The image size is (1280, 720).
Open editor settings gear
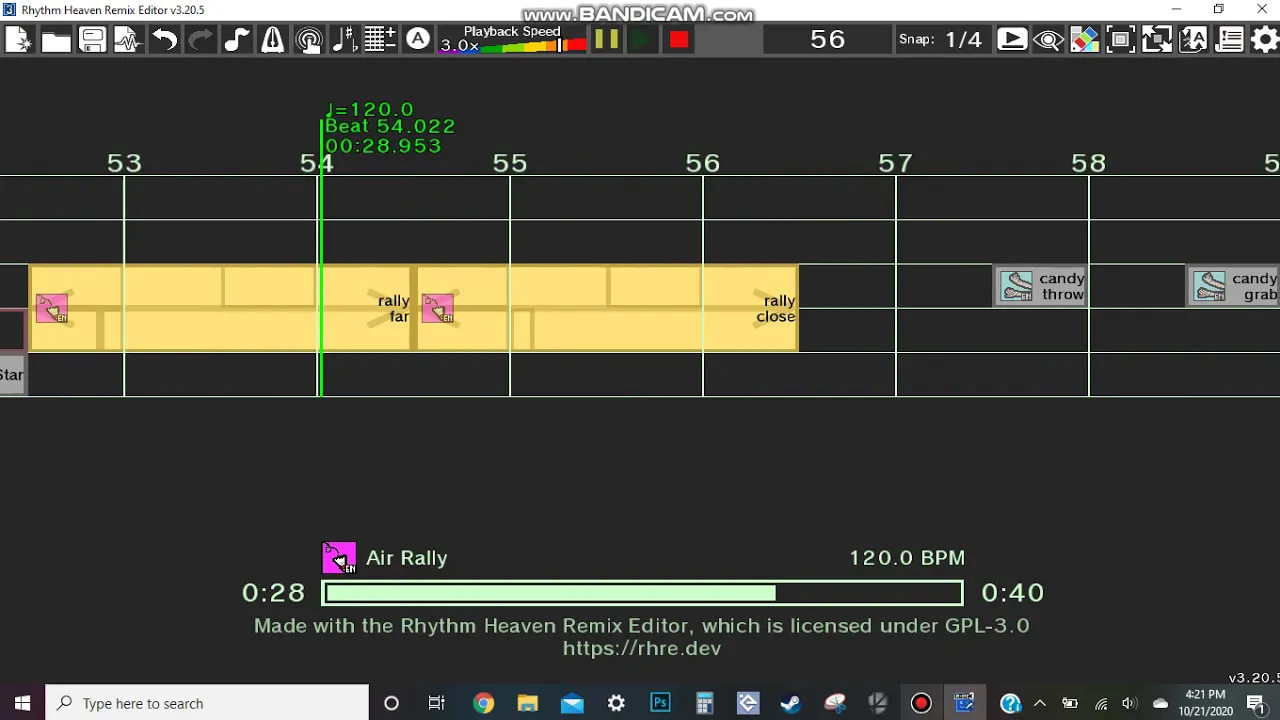click(1265, 40)
